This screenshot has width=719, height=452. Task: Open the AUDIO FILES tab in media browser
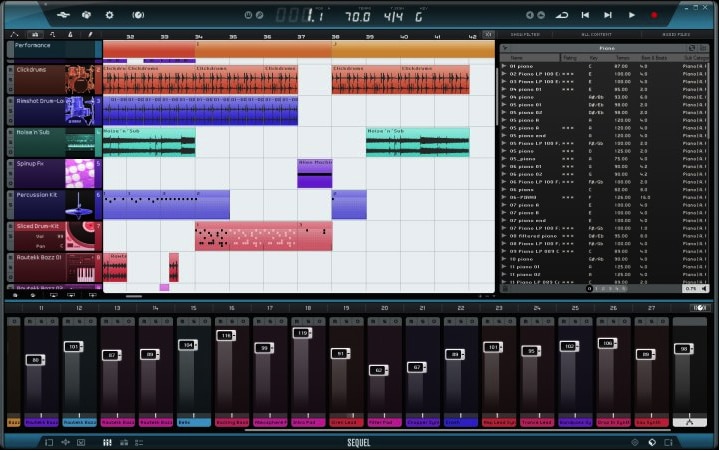click(676, 34)
